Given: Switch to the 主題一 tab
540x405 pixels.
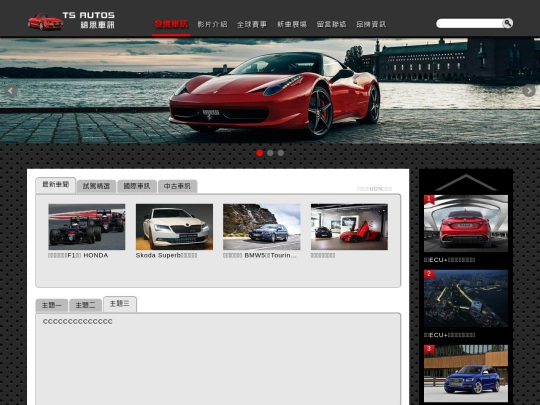Looking at the screenshot, I should point(52,305).
